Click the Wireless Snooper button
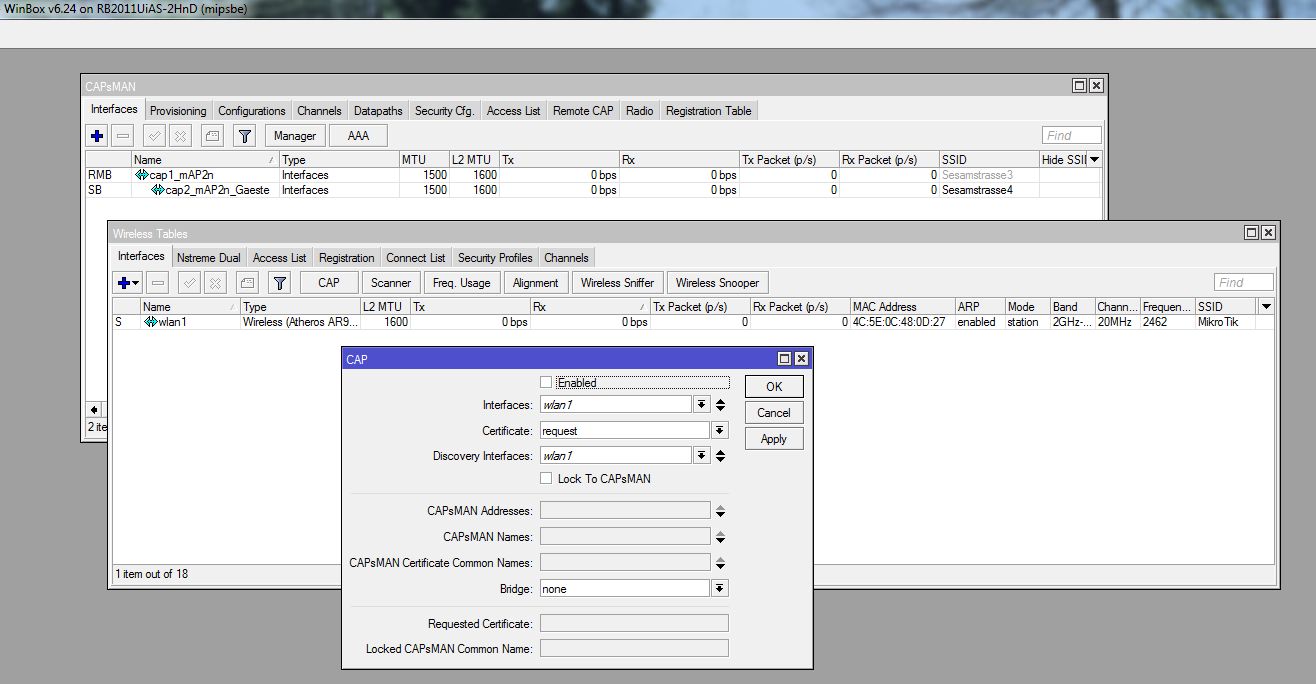Screen dimensions: 1316x684 pyautogui.click(x=718, y=283)
